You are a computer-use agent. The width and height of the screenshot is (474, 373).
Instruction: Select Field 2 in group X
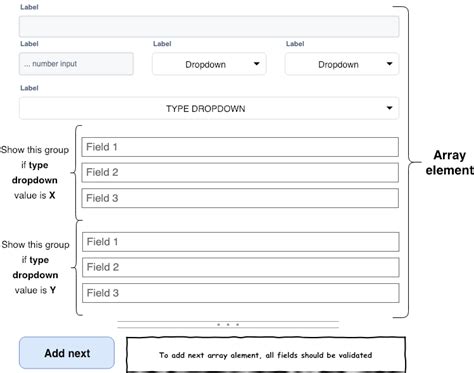(240, 172)
